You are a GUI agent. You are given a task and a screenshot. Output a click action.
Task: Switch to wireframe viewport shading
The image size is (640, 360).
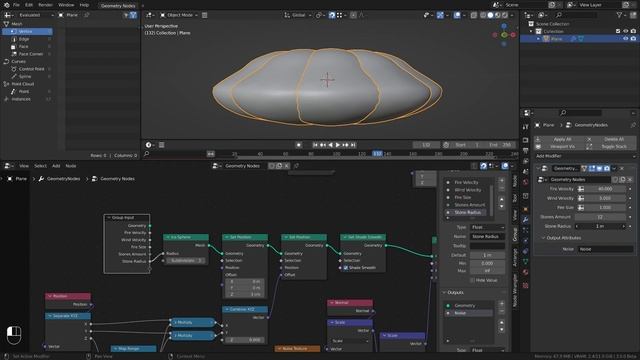coord(483,15)
